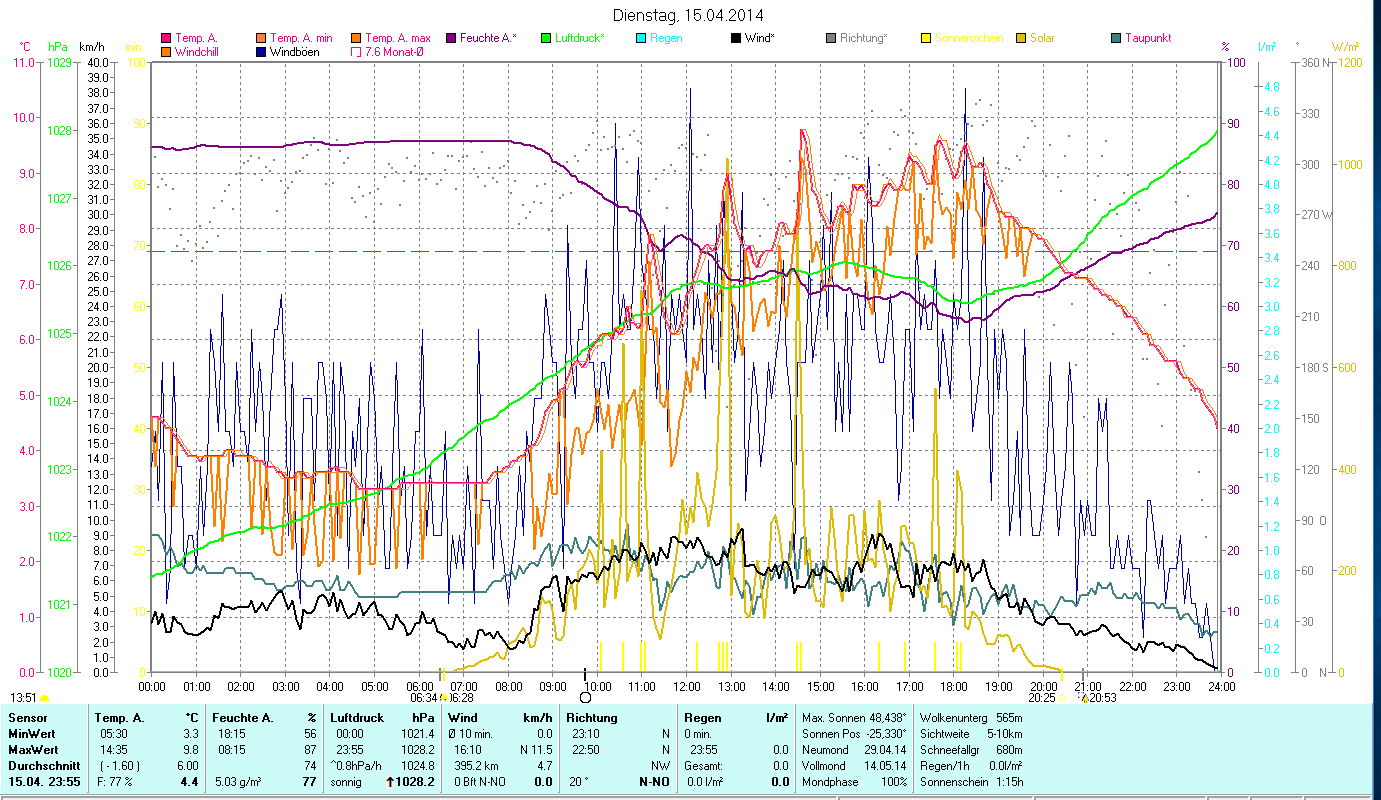Click the 'Taupunkt' legend label
Screen dimensions: 1381x800
pos(1148,39)
